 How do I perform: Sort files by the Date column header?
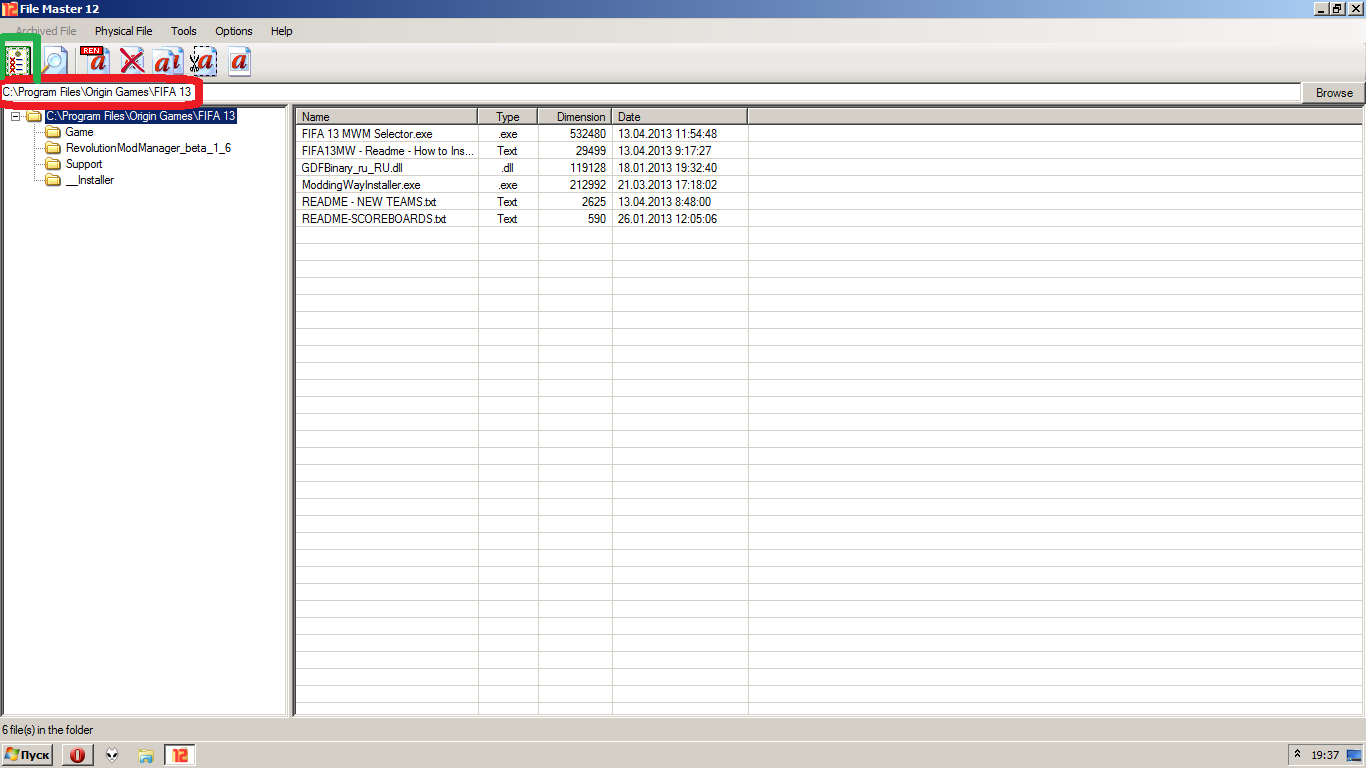click(x=680, y=117)
